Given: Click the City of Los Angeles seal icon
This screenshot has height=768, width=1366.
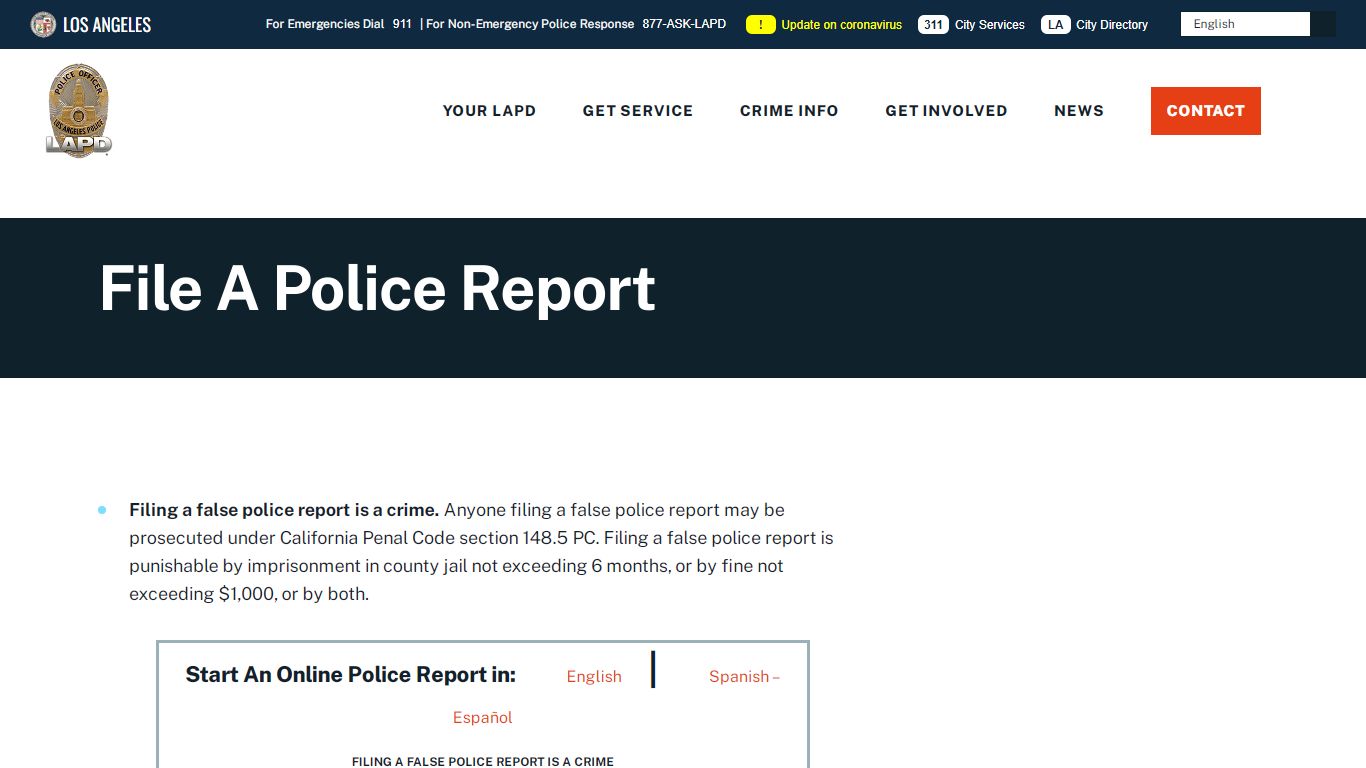Looking at the screenshot, I should click(43, 24).
